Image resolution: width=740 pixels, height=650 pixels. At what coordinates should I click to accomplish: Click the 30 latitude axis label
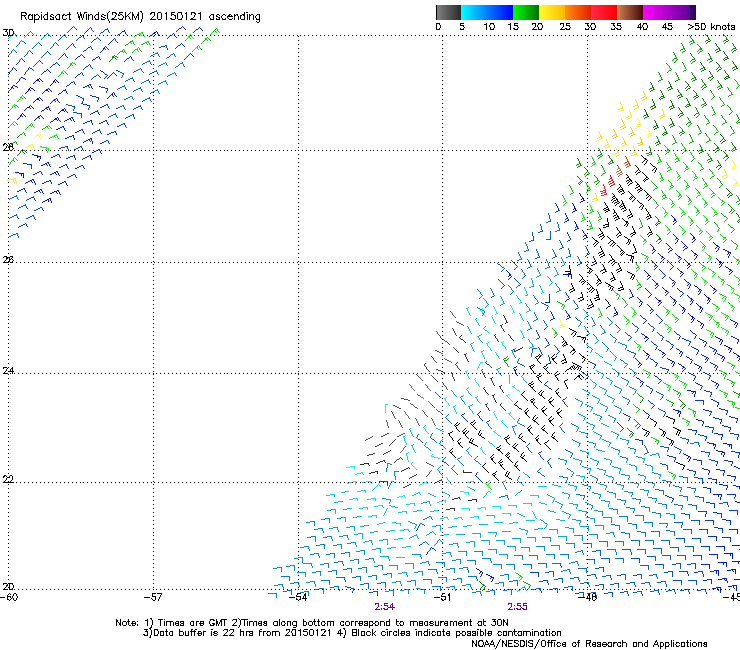(8, 33)
